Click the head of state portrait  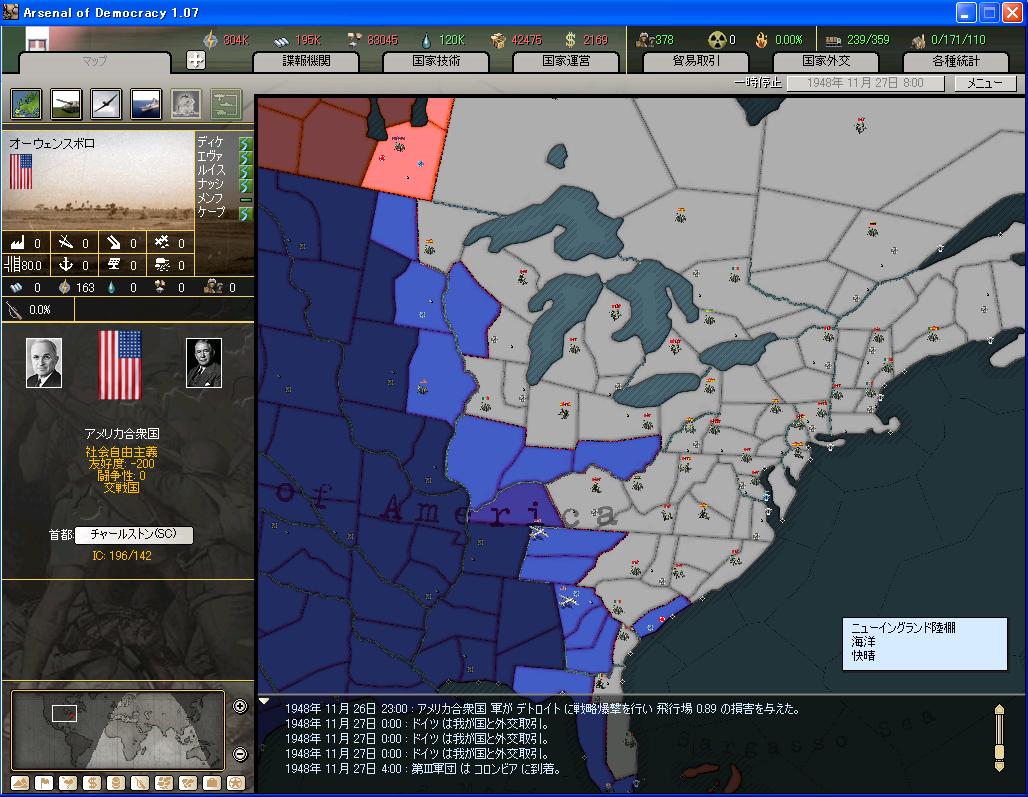44,363
